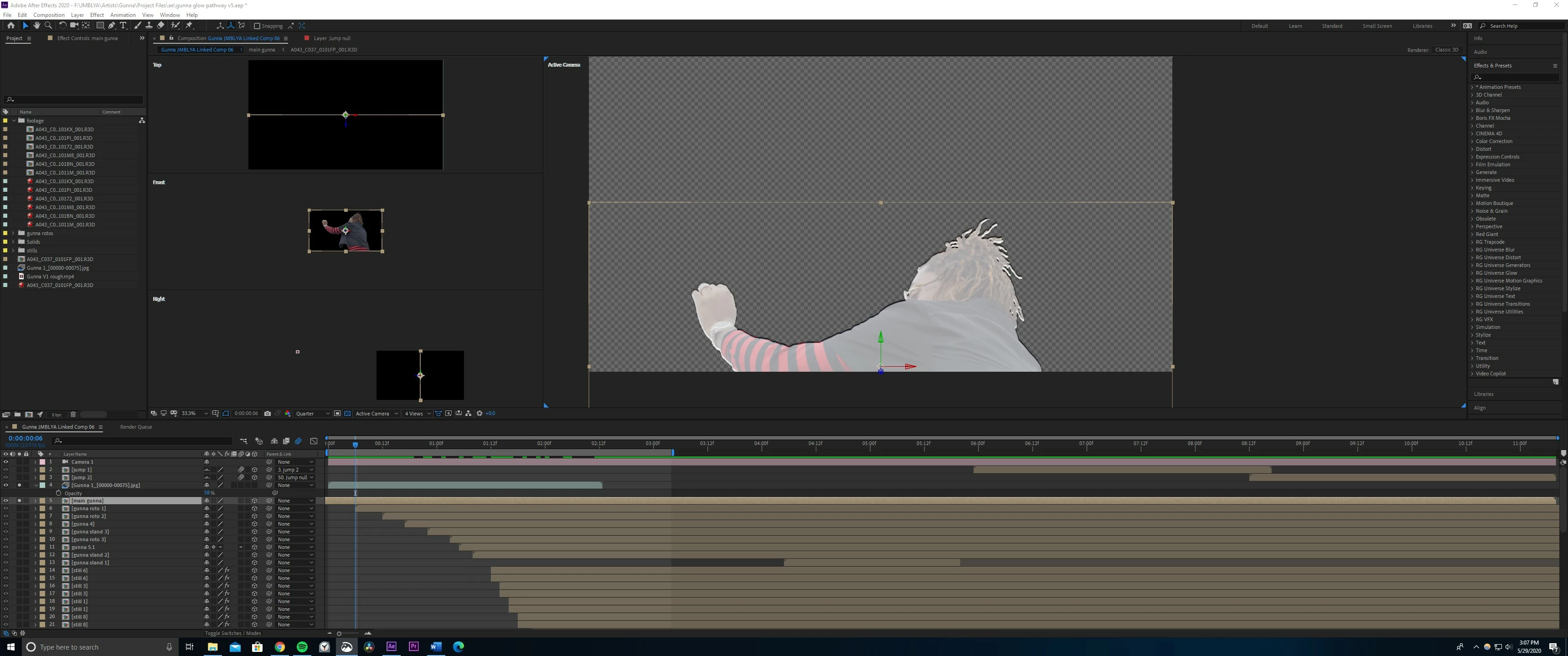1568x656 pixels.
Task: Open Premiere Pro from the taskbar
Action: [x=414, y=646]
